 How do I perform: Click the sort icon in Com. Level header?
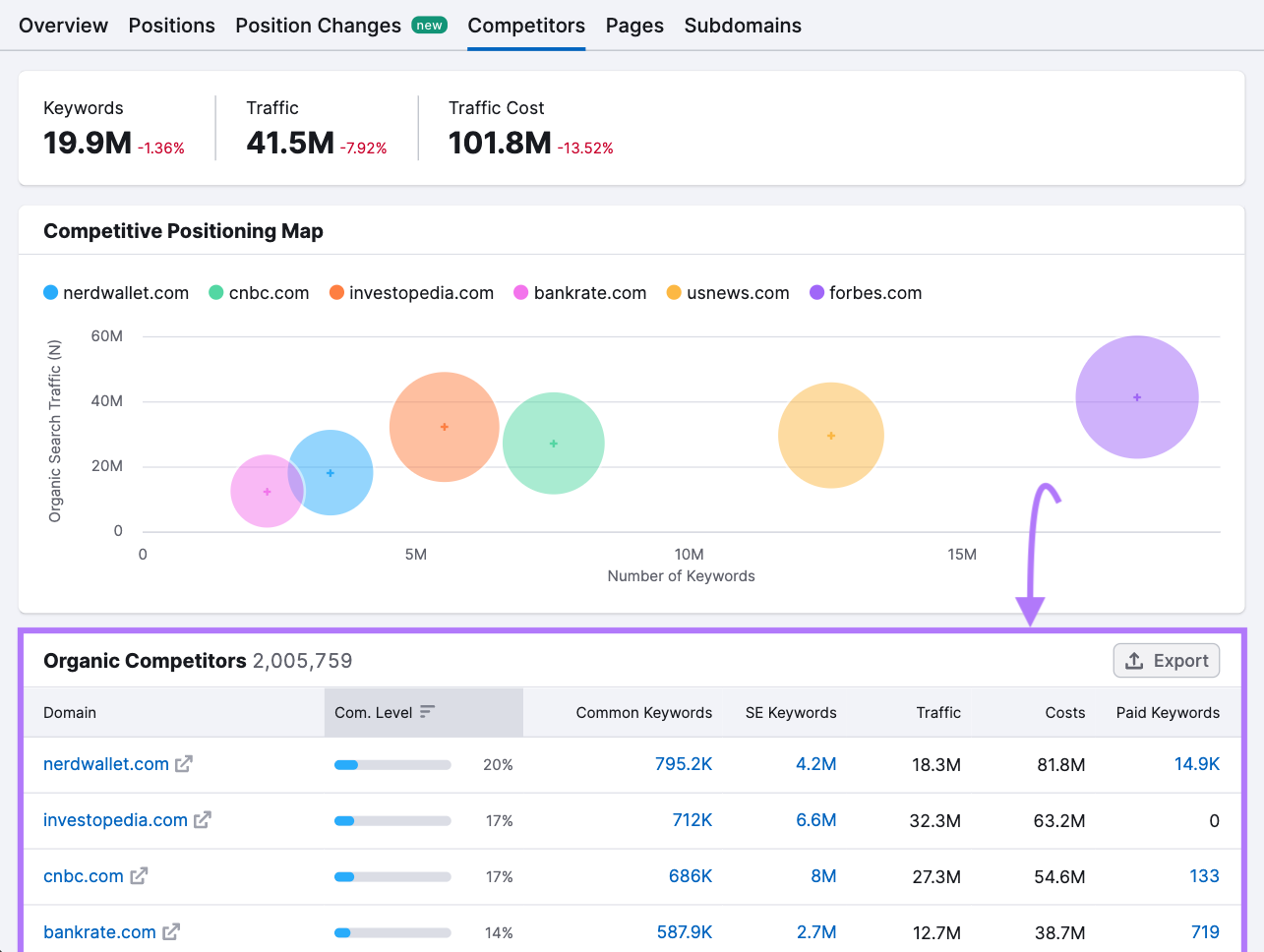point(427,712)
